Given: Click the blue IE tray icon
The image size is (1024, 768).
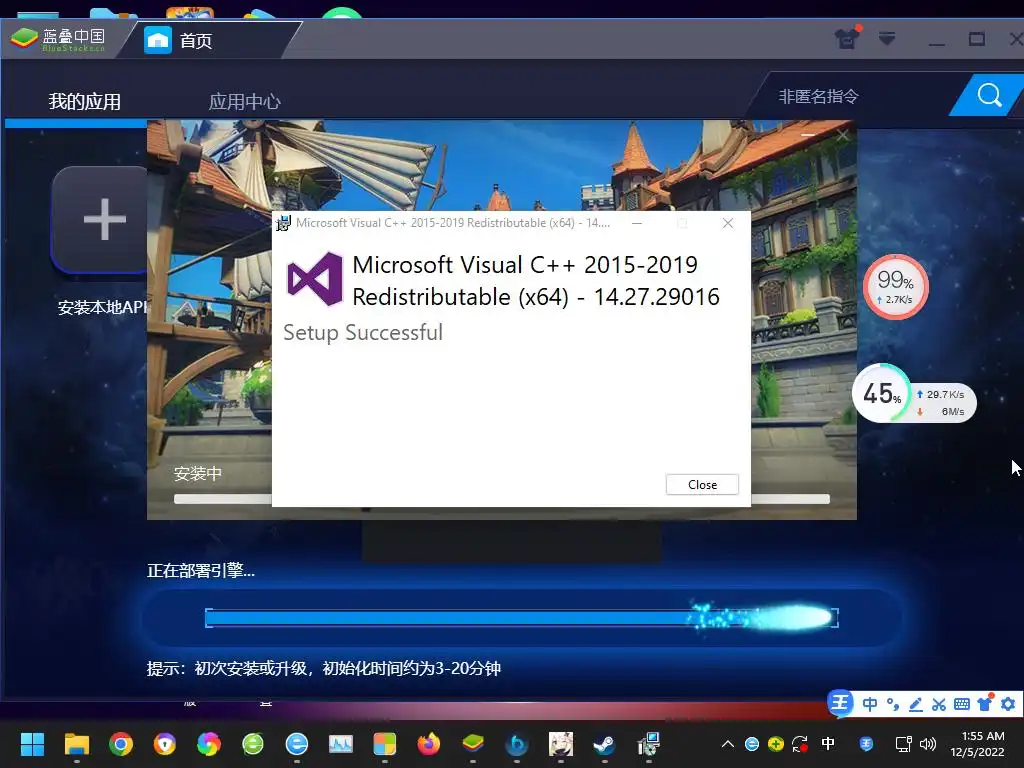Looking at the screenshot, I should (x=752, y=744).
